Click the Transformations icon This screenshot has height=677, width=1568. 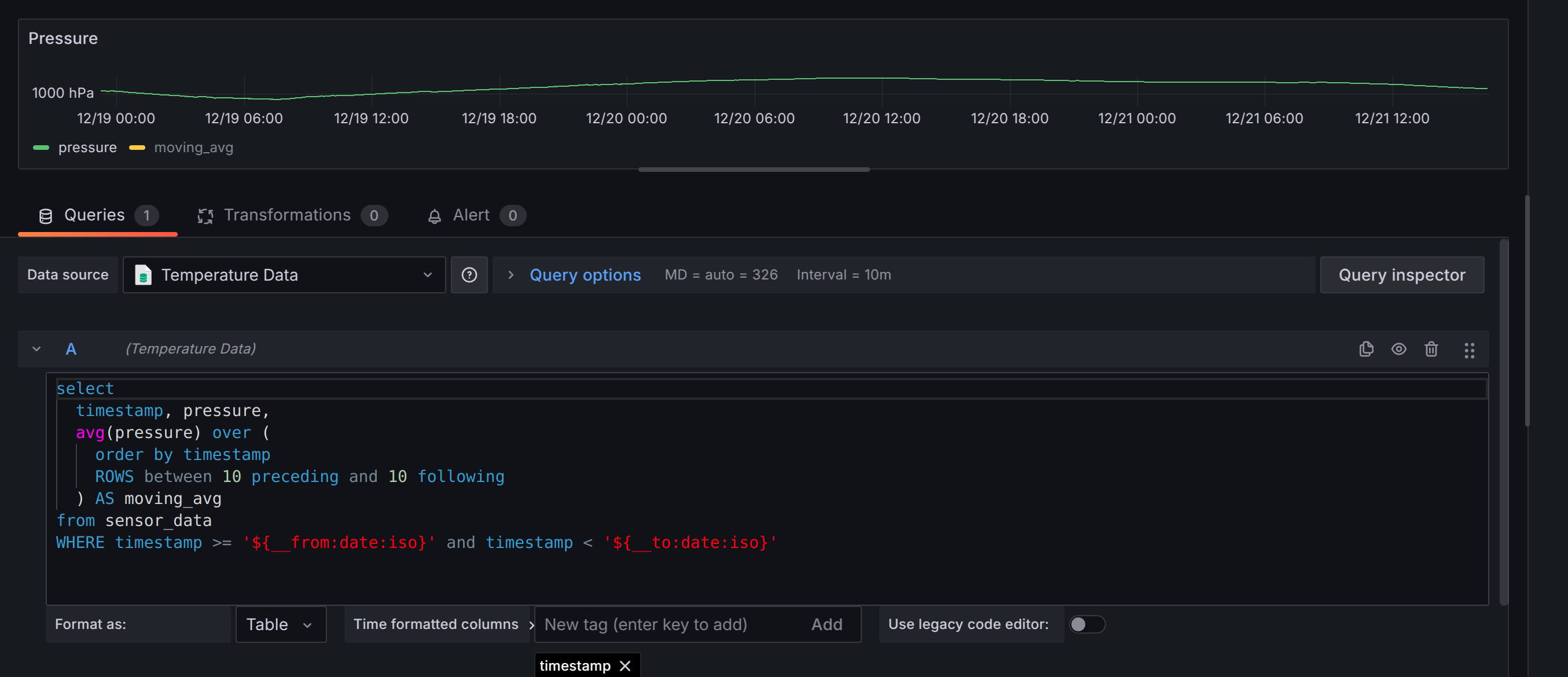click(205, 216)
